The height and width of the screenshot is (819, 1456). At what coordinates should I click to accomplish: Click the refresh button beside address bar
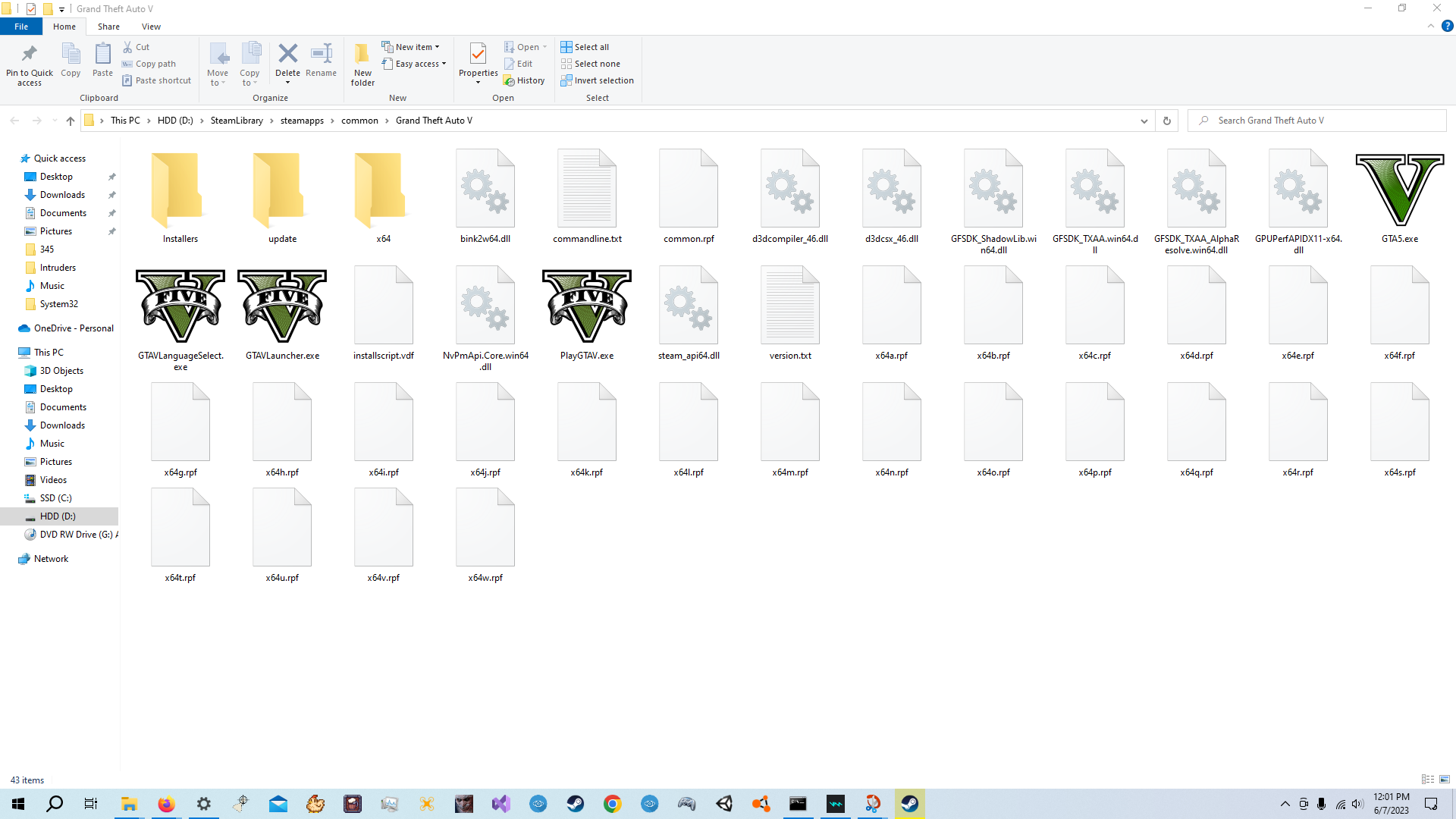pos(1166,121)
